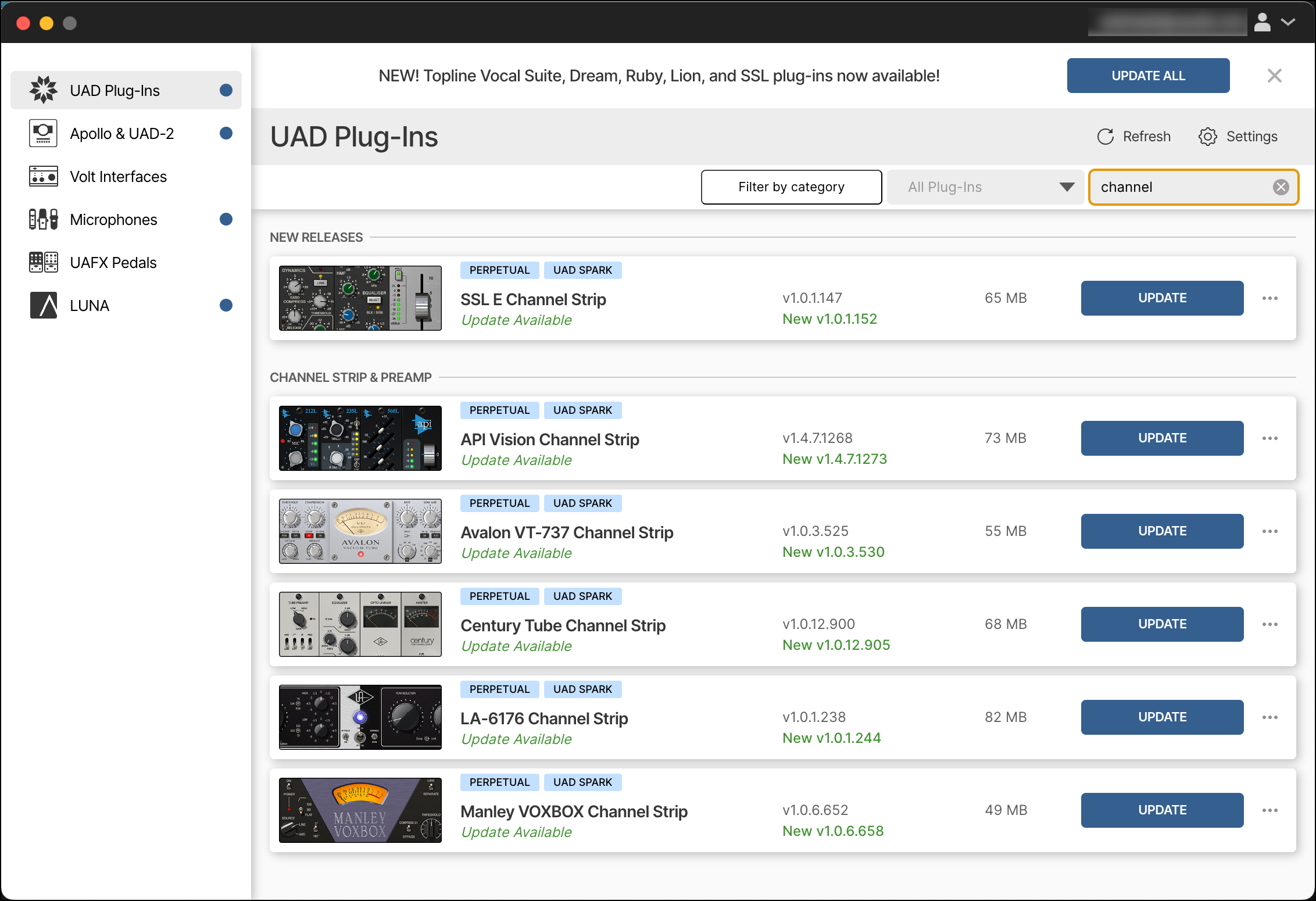Open the All Plug-Ins dropdown

click(986, 187)
